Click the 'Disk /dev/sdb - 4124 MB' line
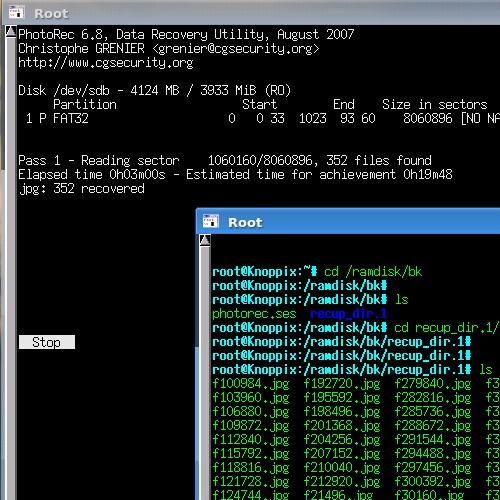Screen dimensions: 500x500 155,90
